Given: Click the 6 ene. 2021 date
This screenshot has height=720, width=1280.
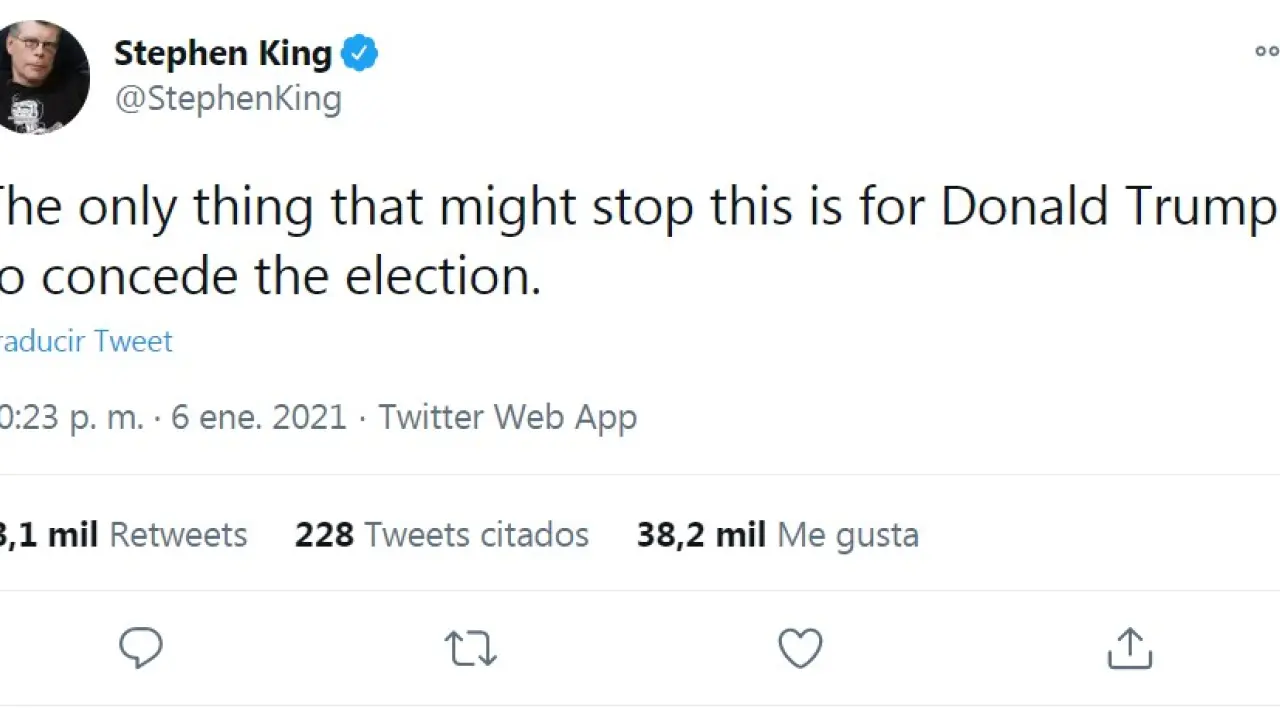Looking at the screenshot, I should tap(258, 417).
